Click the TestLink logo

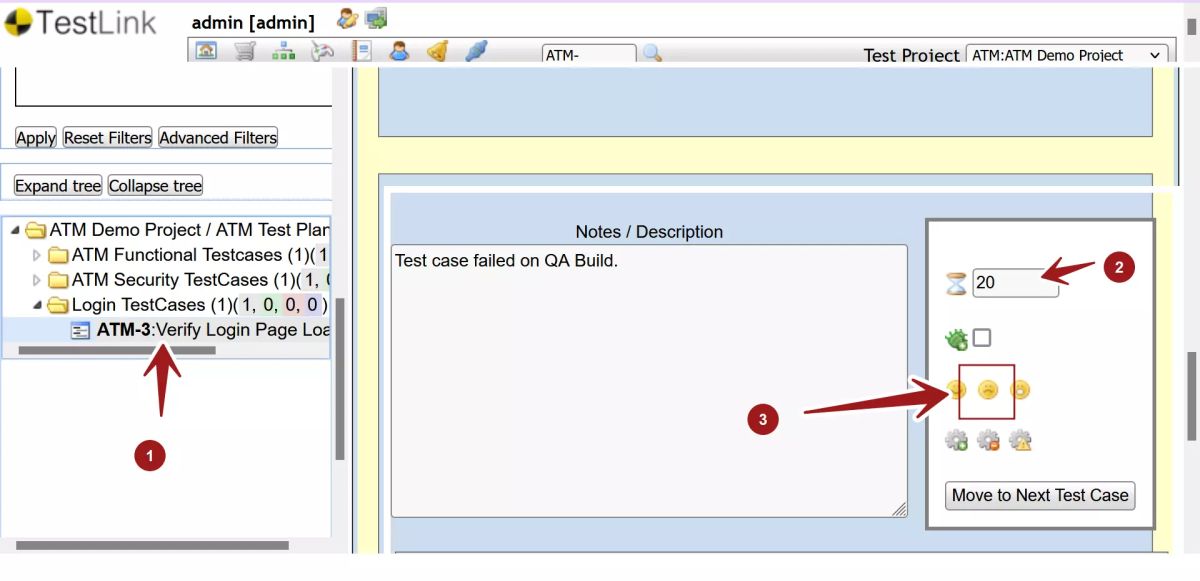[81, 22]
